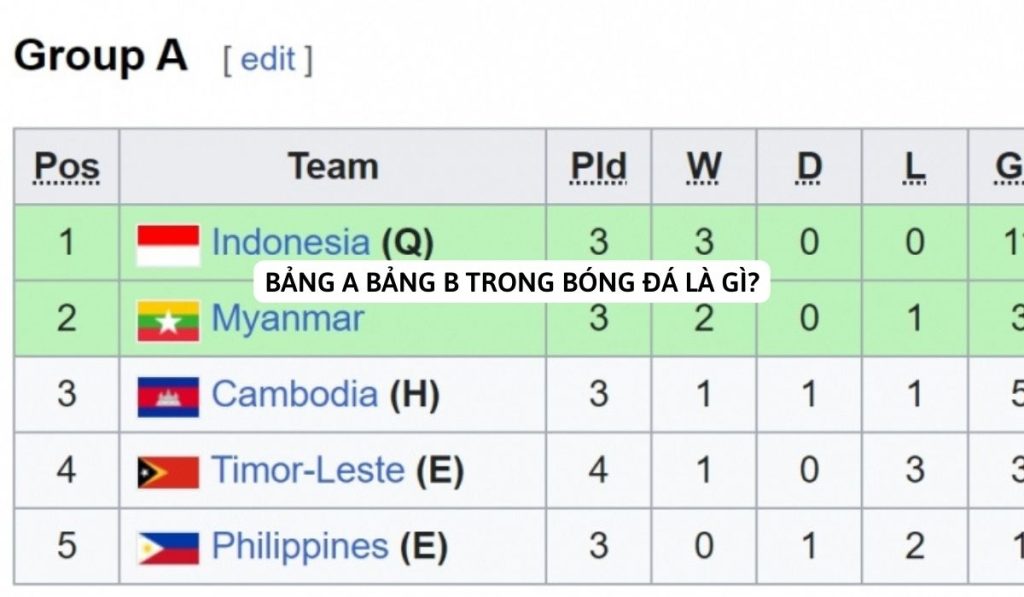Click the Group A heading

pos(100,56)
